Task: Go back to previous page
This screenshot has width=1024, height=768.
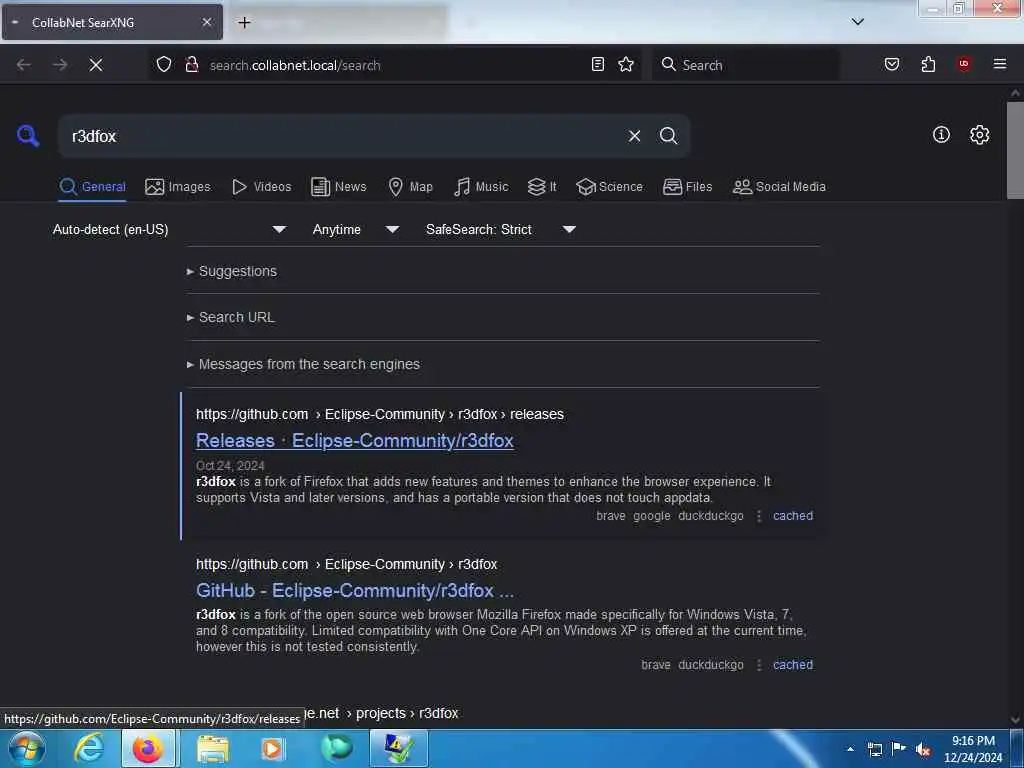Action: tap(24, 65)
